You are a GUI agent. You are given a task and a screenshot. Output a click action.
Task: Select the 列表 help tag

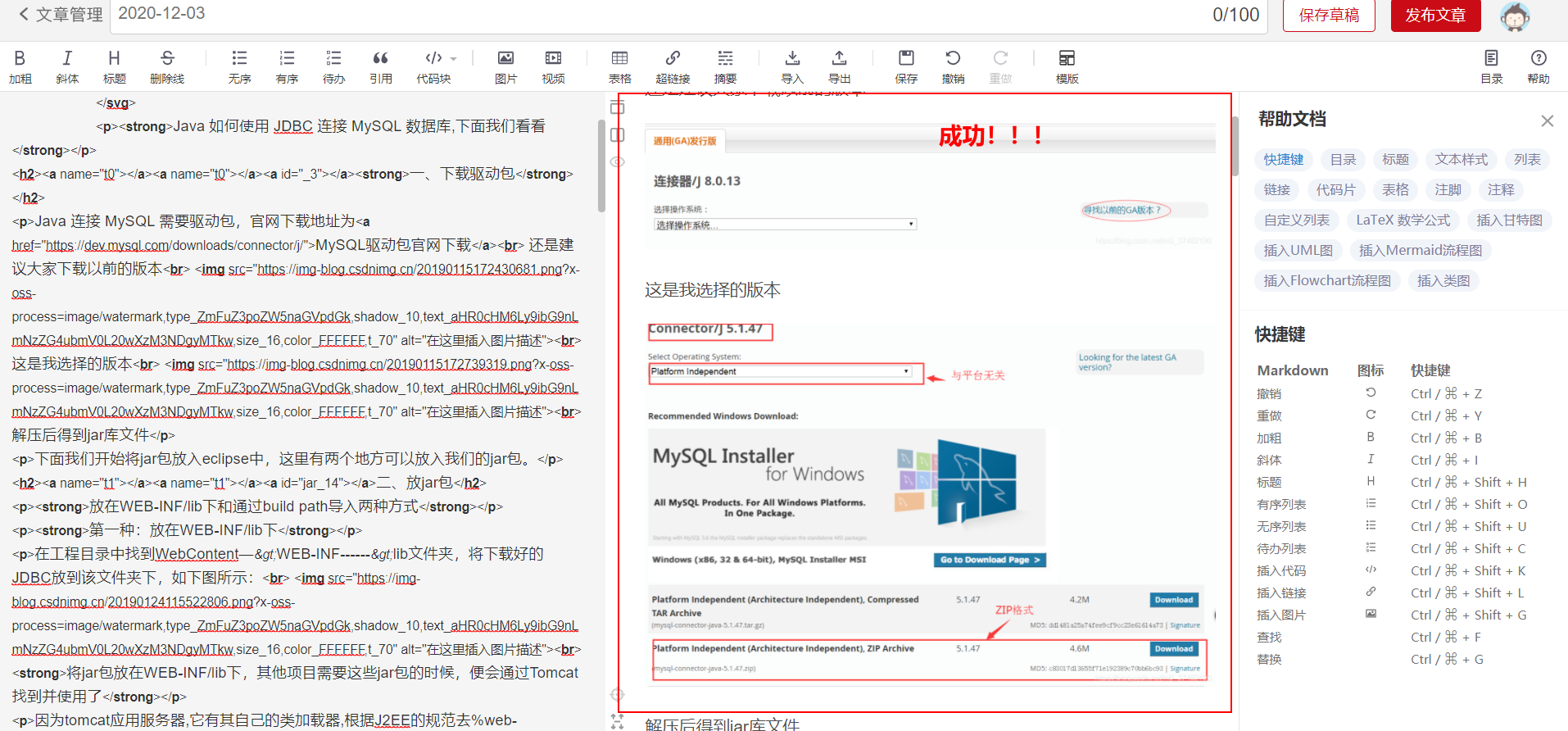point(1527,160)
